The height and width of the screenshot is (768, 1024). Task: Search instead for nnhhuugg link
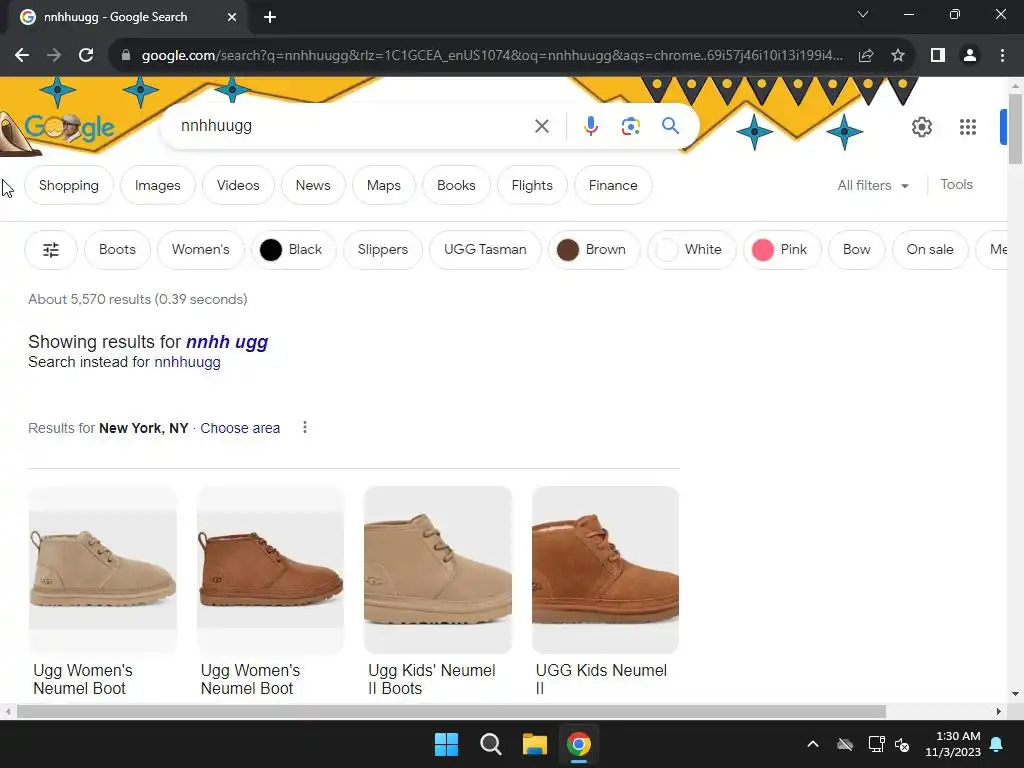[187, 362]
